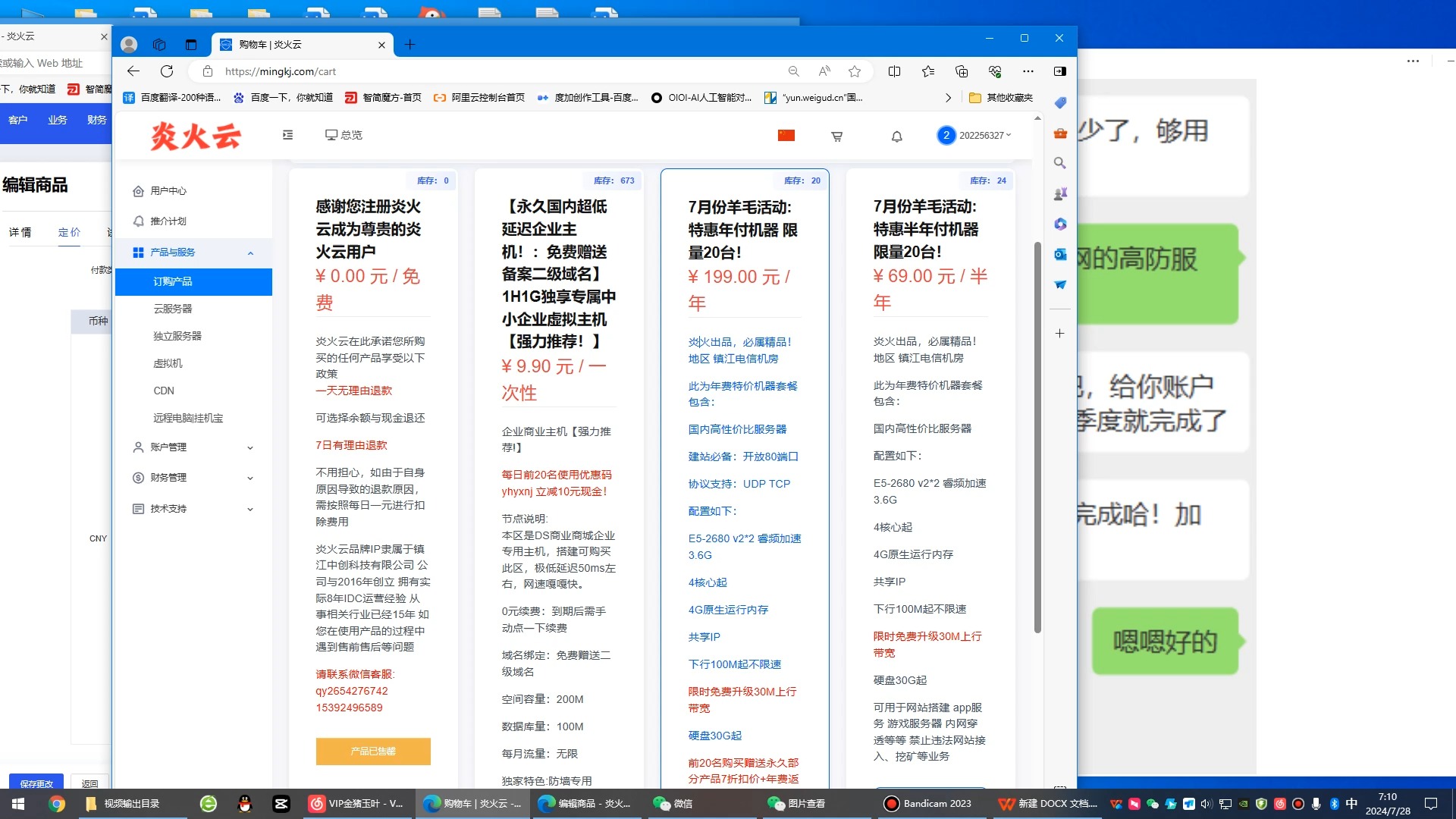Open 阿里云控制台首页 bookmark
Viewport: 1456px width, 819px height.
coord(479,98)
